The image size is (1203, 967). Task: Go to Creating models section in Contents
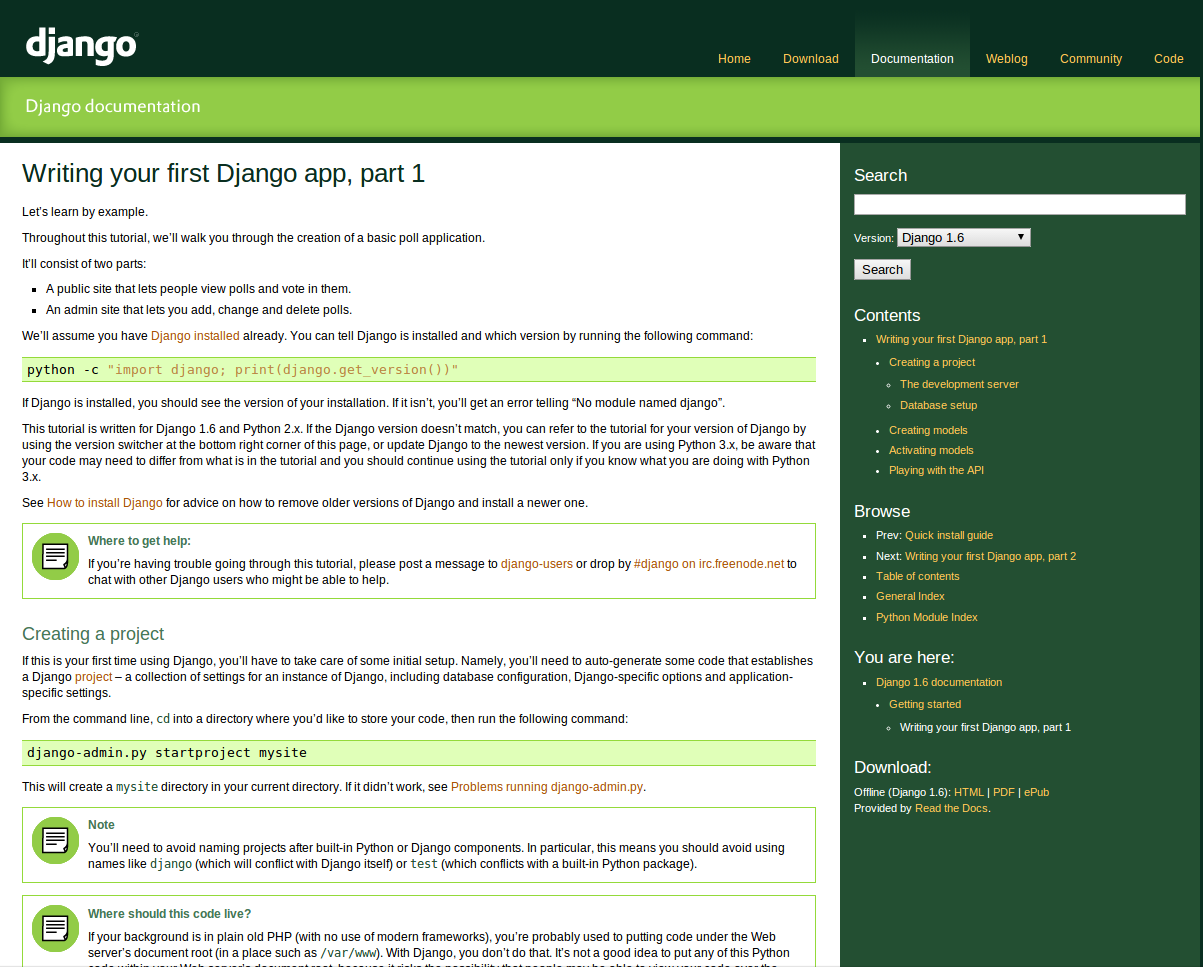tap(928, 430)
